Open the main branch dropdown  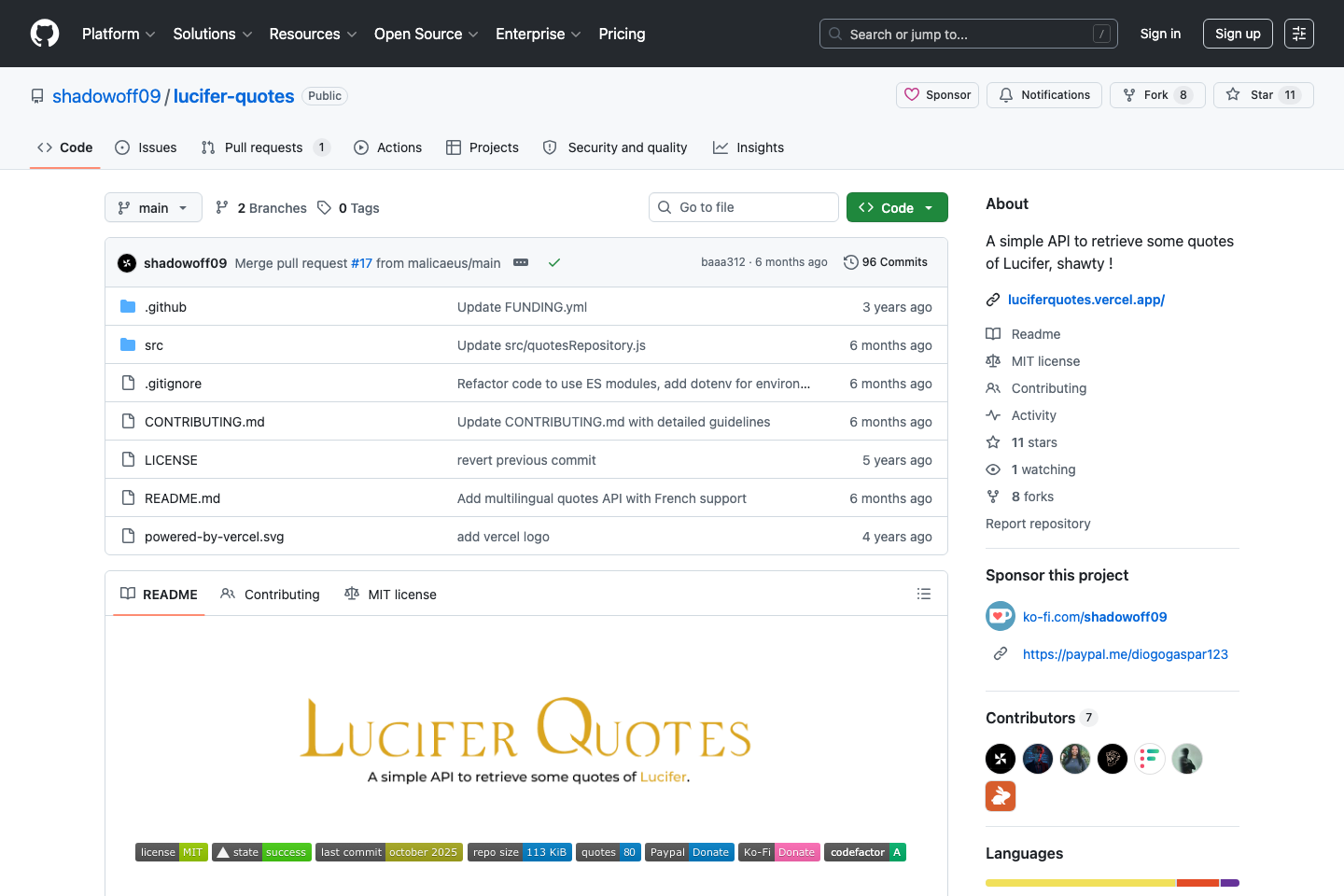(x=152, y=207)
